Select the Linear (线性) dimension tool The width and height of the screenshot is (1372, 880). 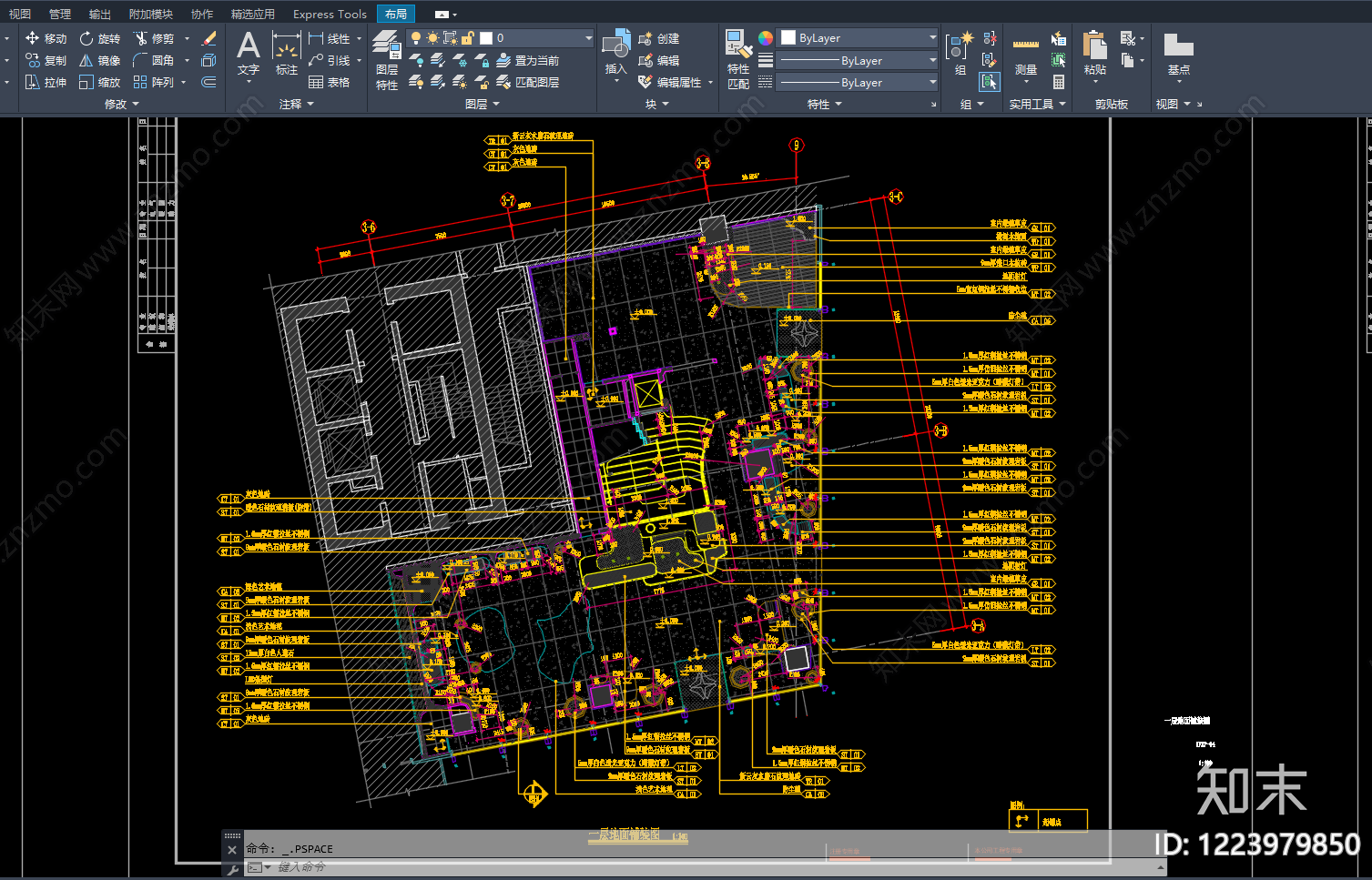coord(329,38)
